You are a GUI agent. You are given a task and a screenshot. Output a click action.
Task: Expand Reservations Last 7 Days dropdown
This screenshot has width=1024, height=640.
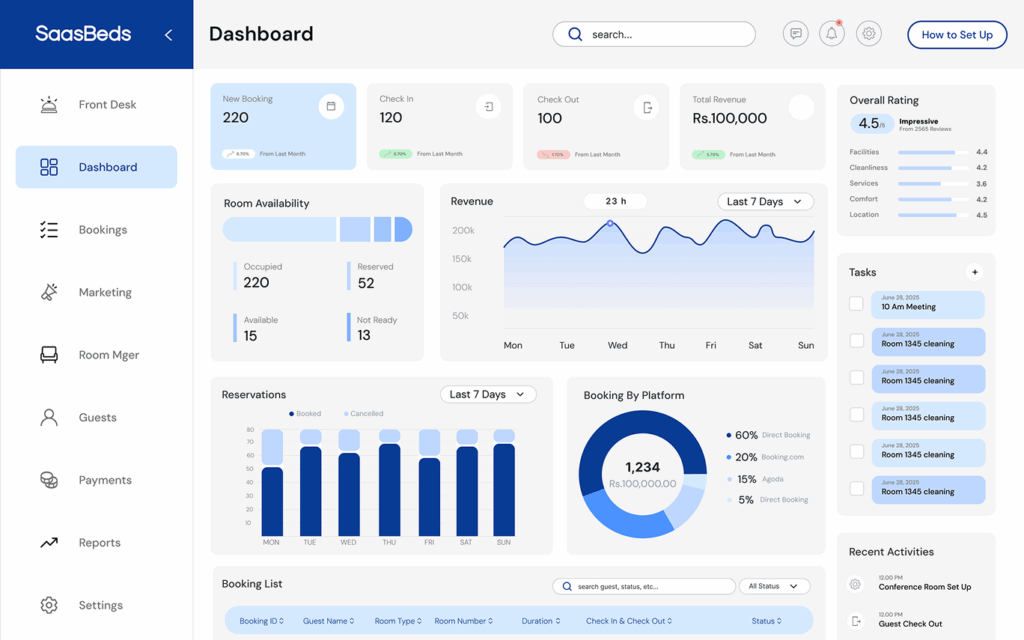tap(488, 395)
